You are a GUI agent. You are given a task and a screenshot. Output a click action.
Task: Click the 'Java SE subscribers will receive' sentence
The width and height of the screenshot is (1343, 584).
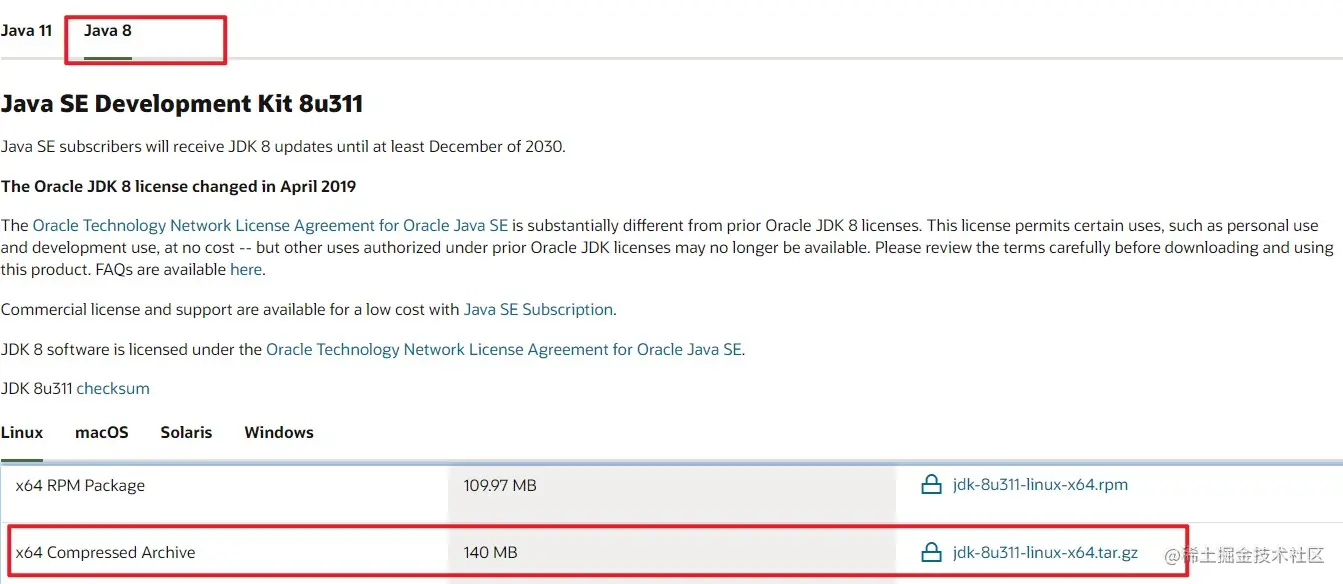pos(283,147)
